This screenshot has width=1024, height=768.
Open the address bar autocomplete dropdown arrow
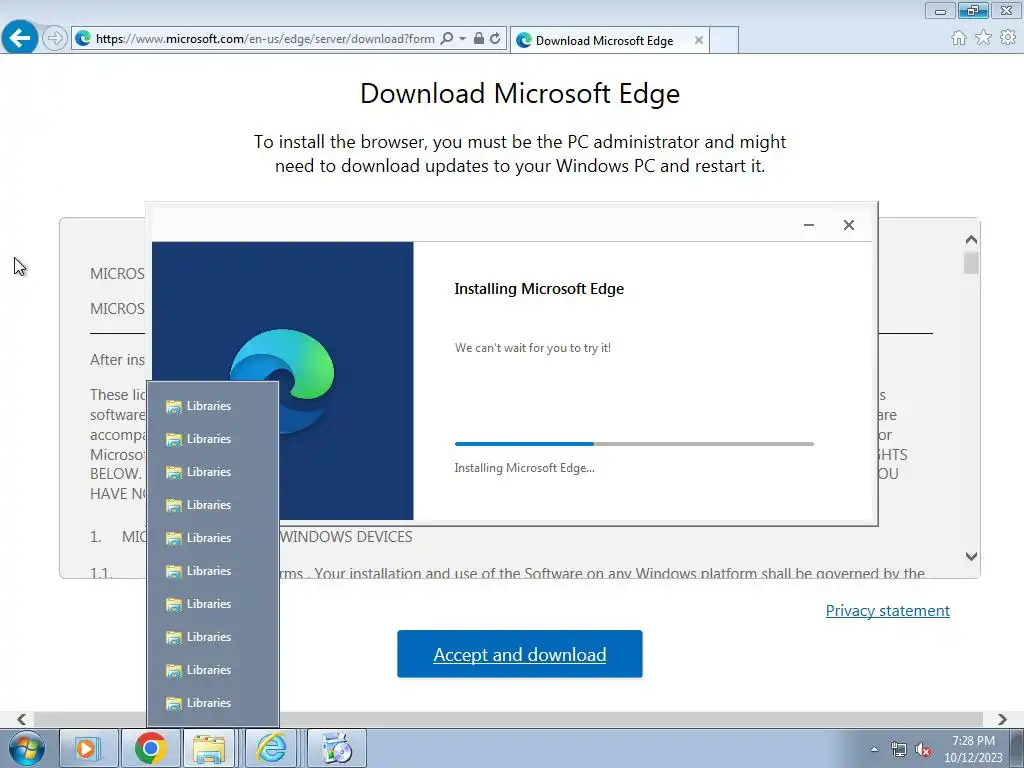462,39
